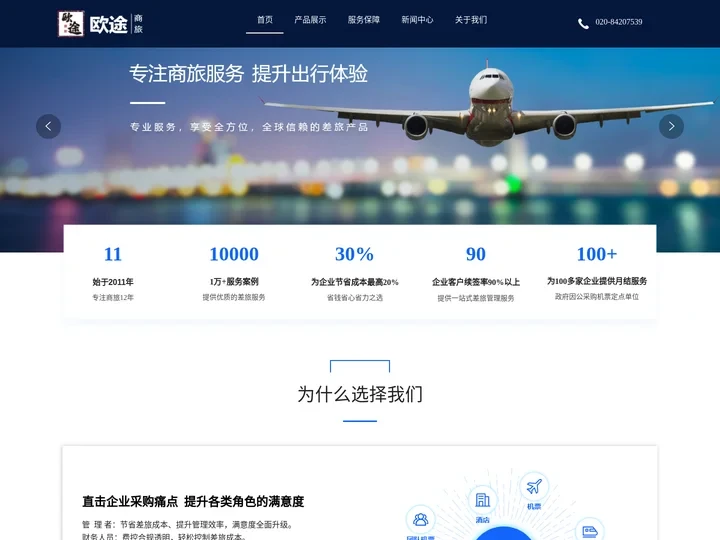Viewport: 720px width, 540px height.
Task: Click the 欧途 seal logo image
Action: pos(71,24)
